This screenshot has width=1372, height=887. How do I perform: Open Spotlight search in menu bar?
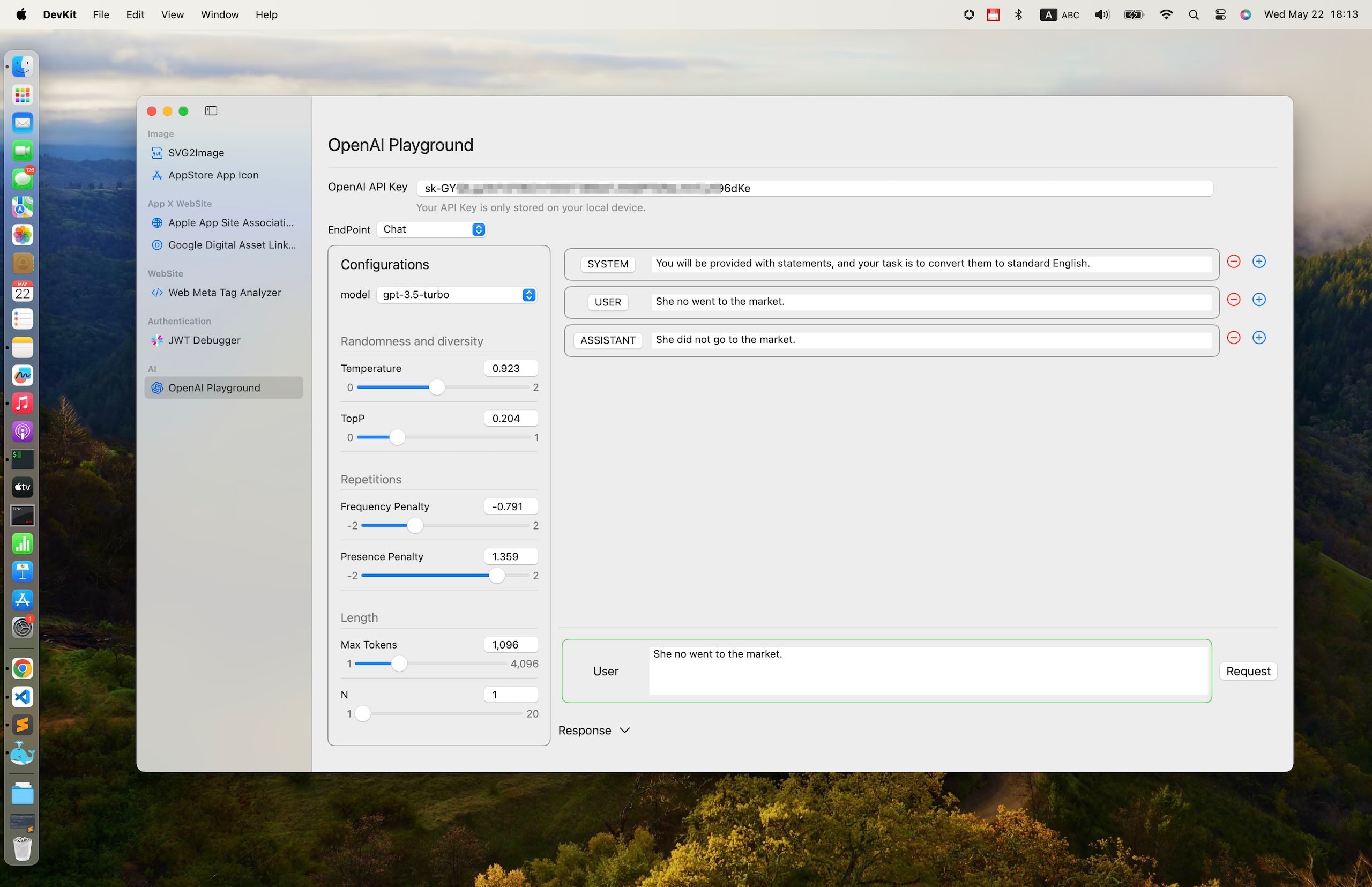tap(1194, 15)
